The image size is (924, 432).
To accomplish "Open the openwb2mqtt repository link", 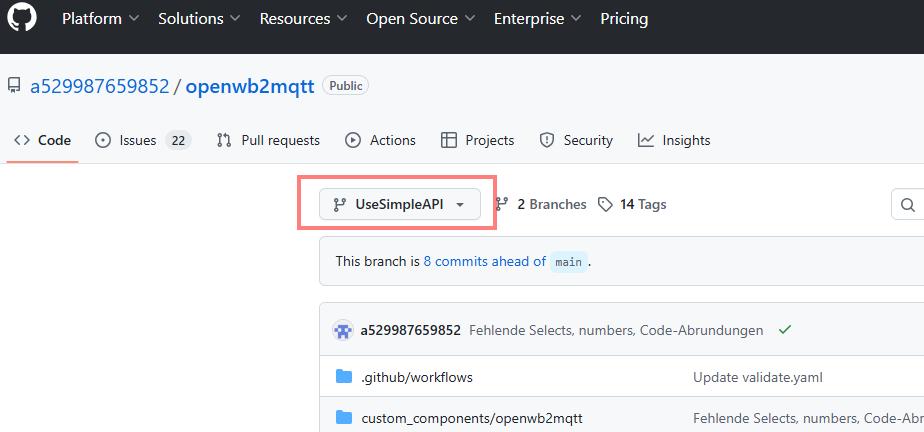I will tap(250, 87).
